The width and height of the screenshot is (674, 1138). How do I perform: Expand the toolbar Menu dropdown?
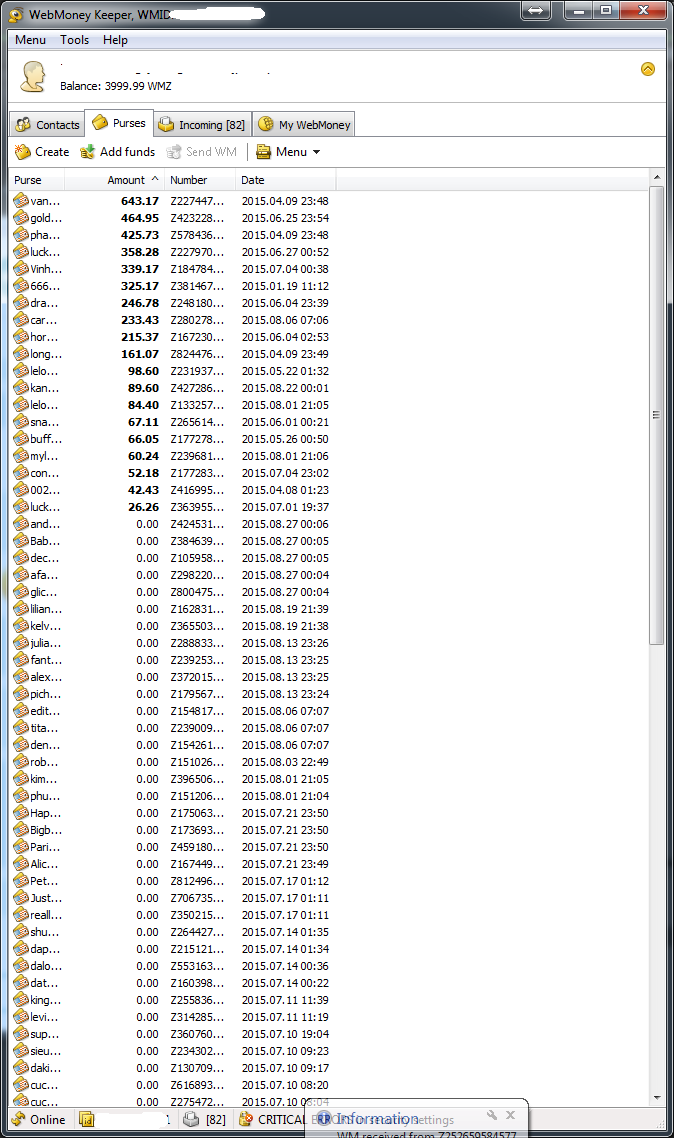click(x=288, y=152)
